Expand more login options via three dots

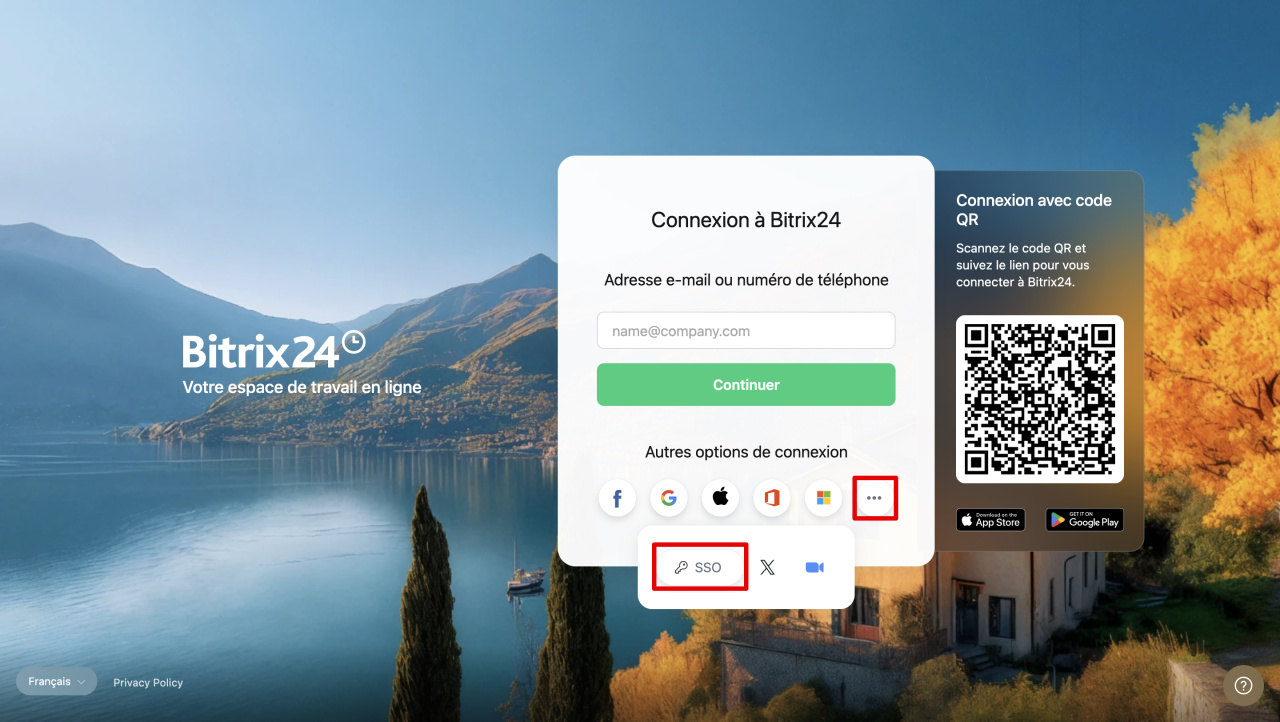click(875, 498)
